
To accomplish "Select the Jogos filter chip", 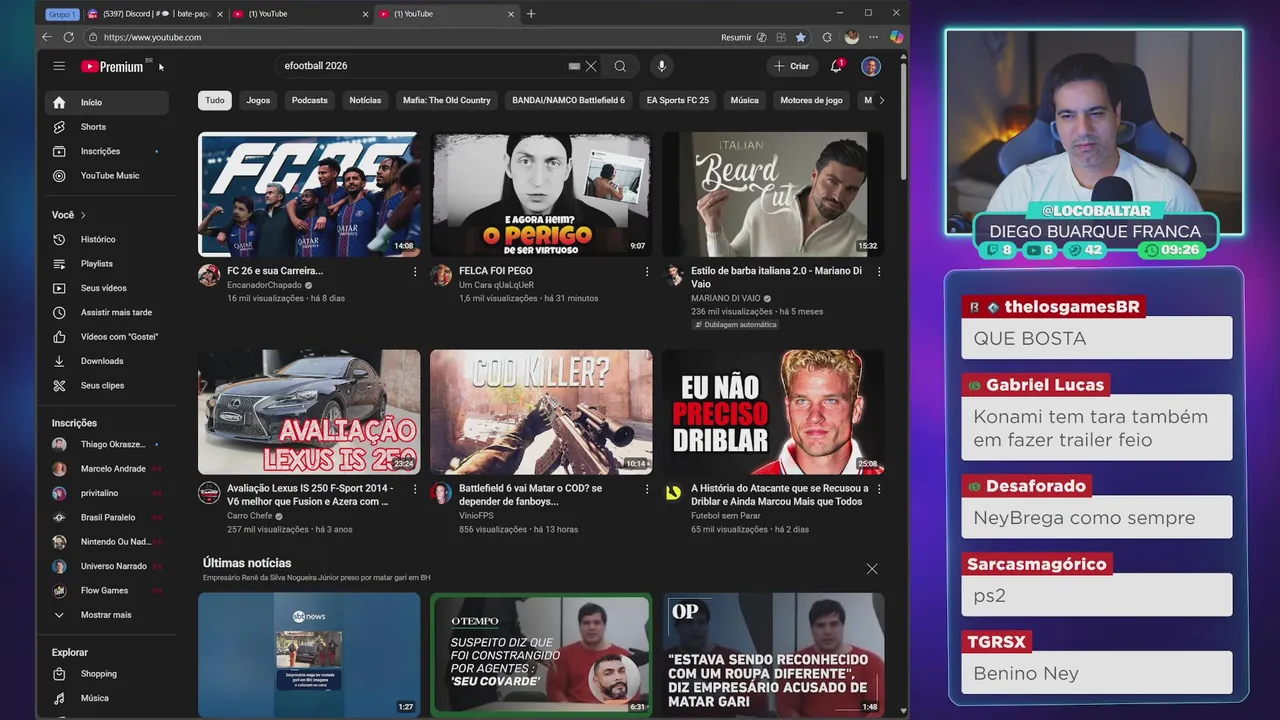I will coord(258,100).
